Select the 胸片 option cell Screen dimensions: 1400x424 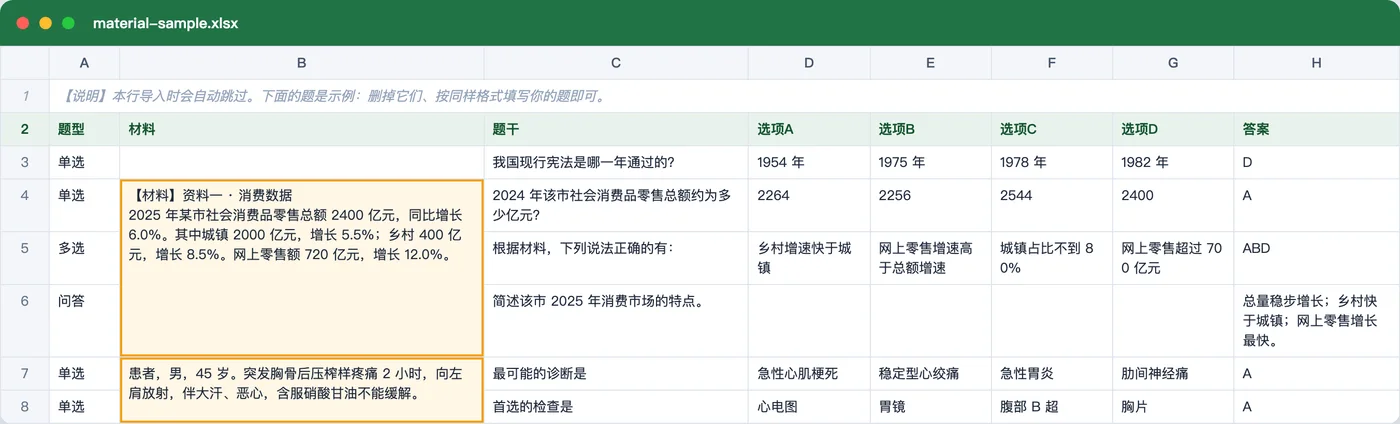[x=1173, y=407]
